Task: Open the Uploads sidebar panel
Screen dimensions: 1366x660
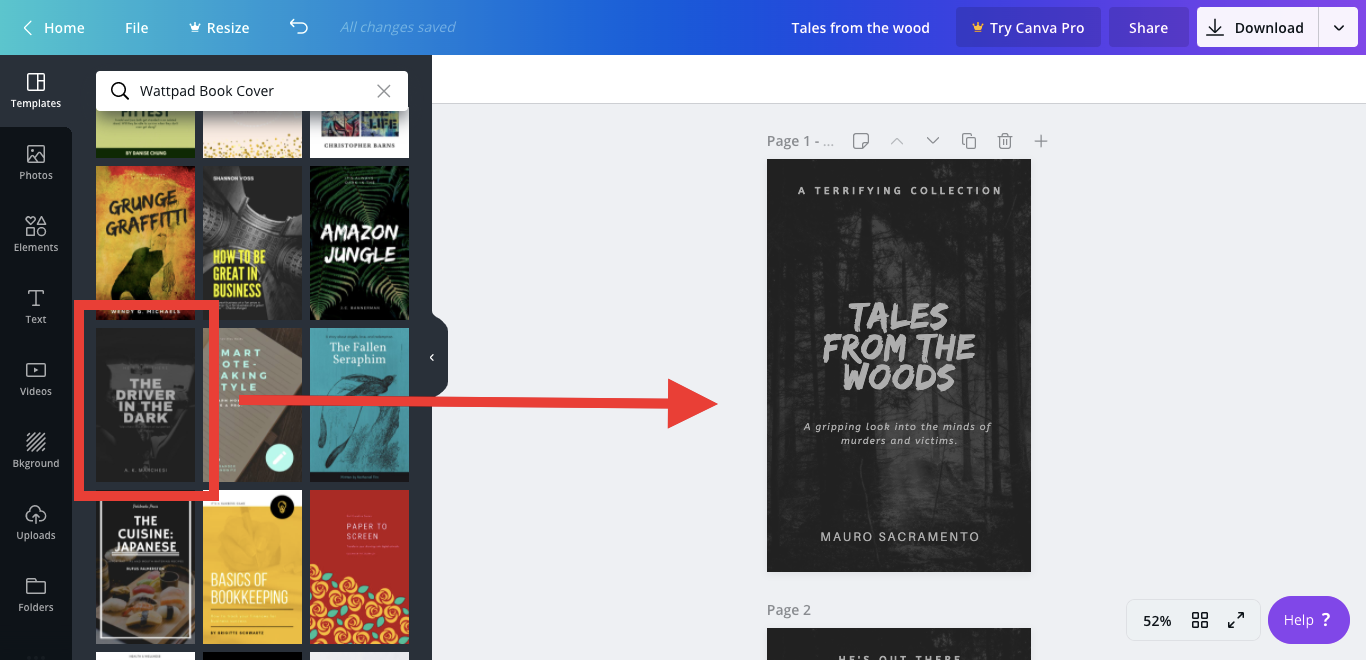Action: point(36,523)
